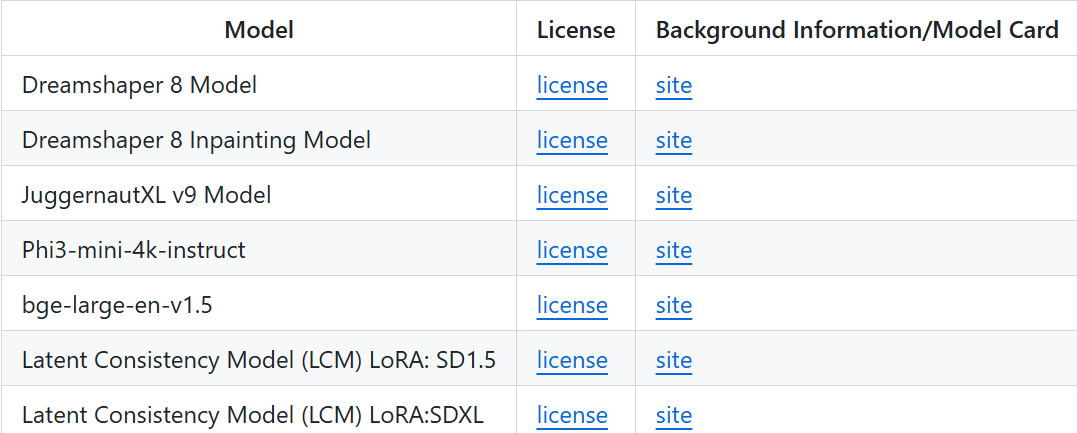Follow site link for LCM LoRA:SDXL

[673, 415]
